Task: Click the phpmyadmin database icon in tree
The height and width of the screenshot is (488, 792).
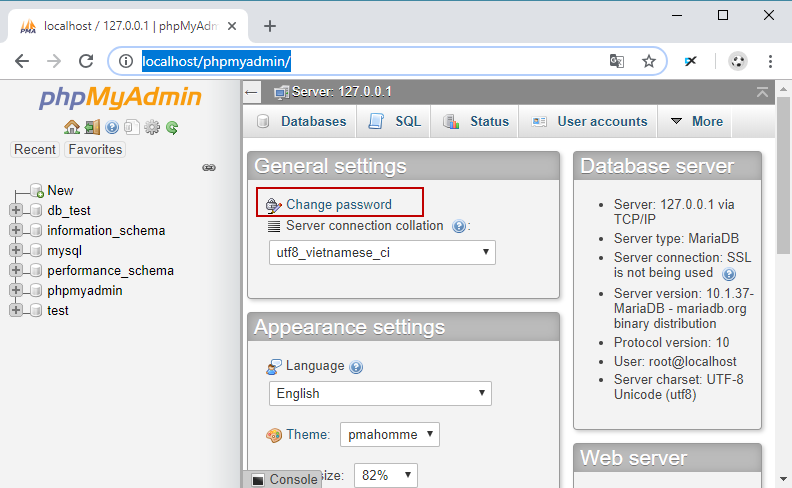Action: tap(36, 290)
